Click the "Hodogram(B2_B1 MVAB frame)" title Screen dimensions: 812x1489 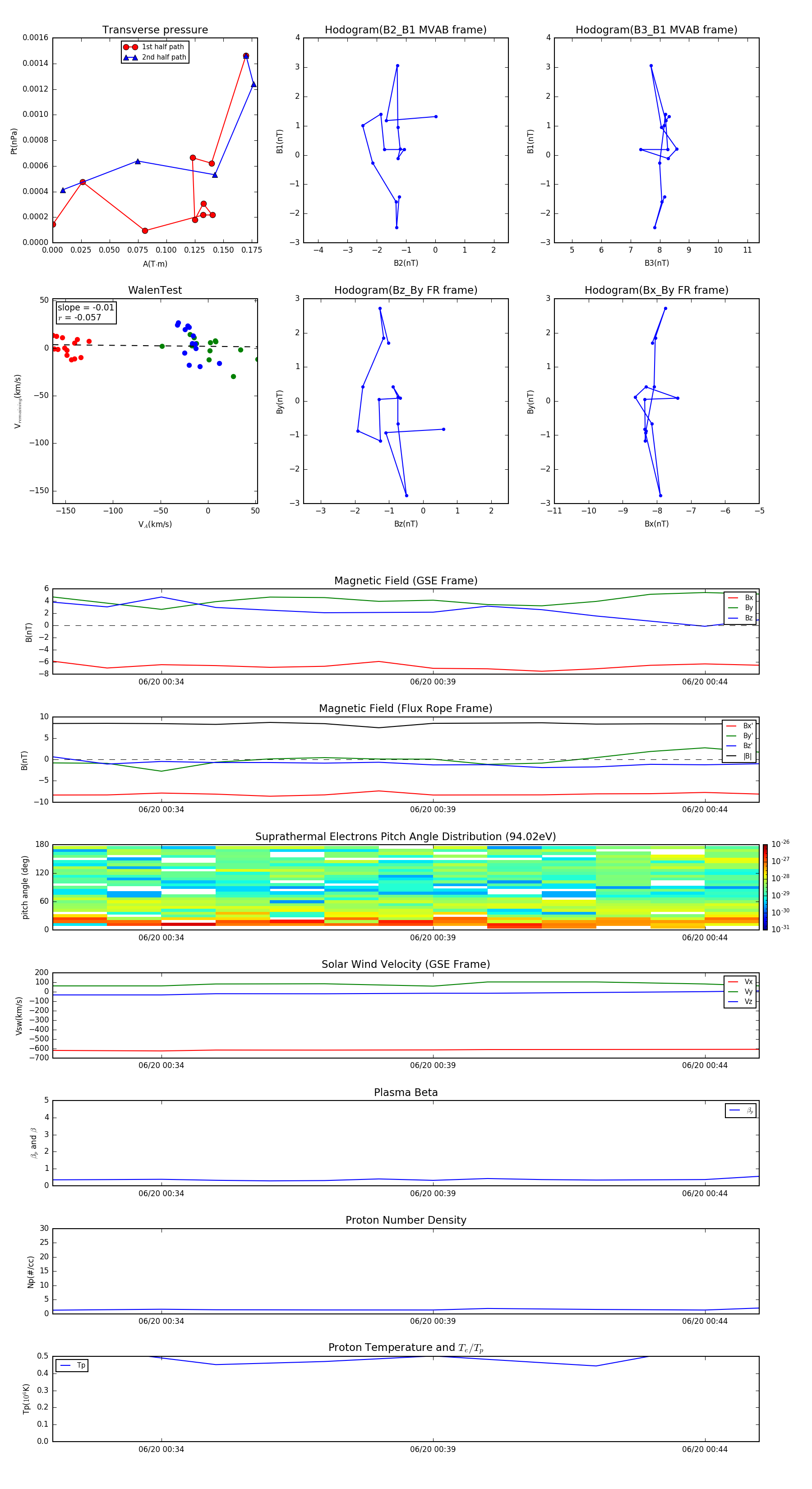tap(406, 30)
